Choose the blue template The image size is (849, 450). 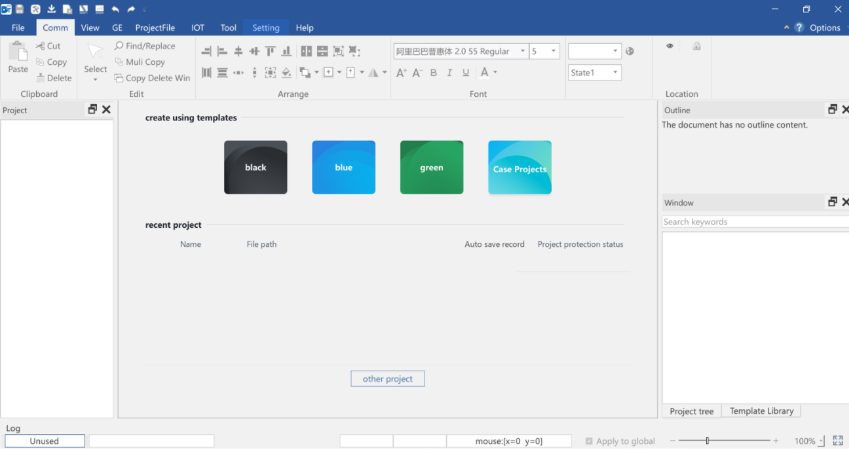(x=344, y=167)
